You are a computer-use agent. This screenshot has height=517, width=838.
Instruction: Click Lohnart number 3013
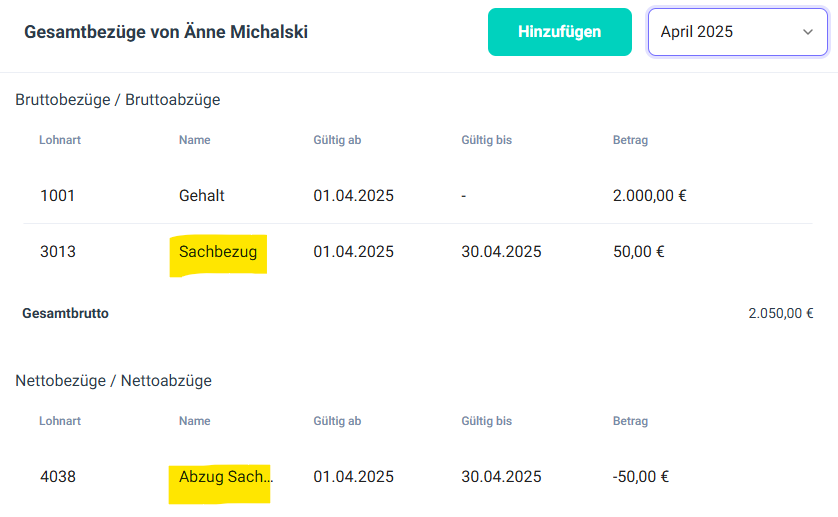tap(58, 252)
